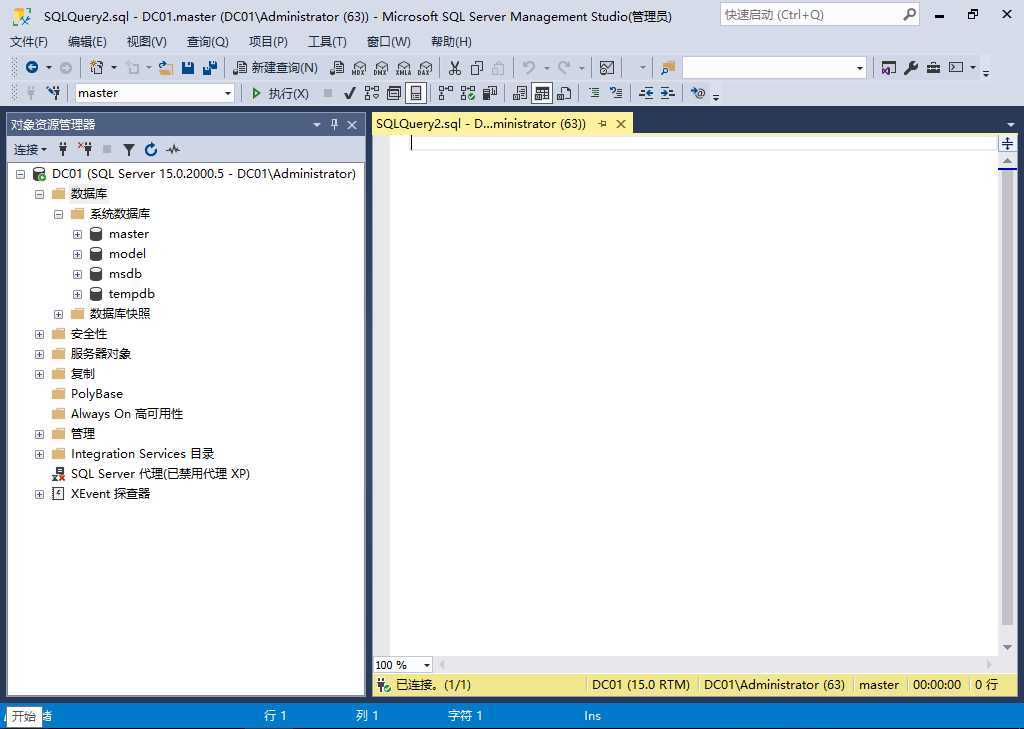Expand the msdb database node
1024x729 pixels.
(77, 274)
